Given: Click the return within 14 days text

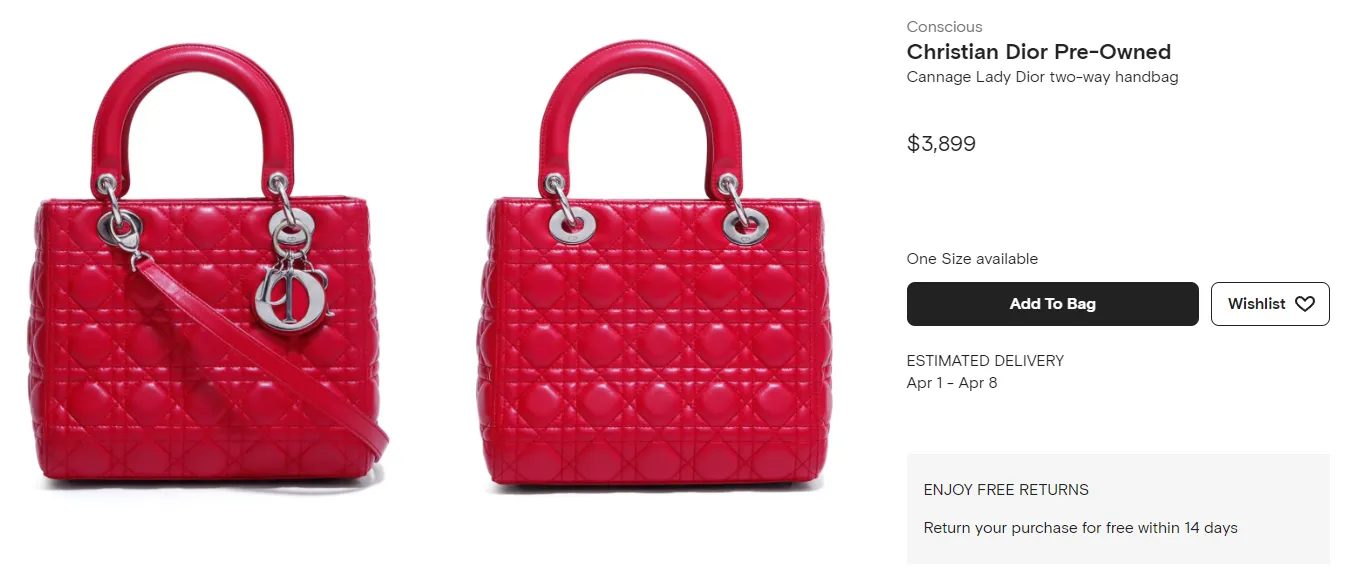Looking at the screenshot, I should [x=1080, y=528].
